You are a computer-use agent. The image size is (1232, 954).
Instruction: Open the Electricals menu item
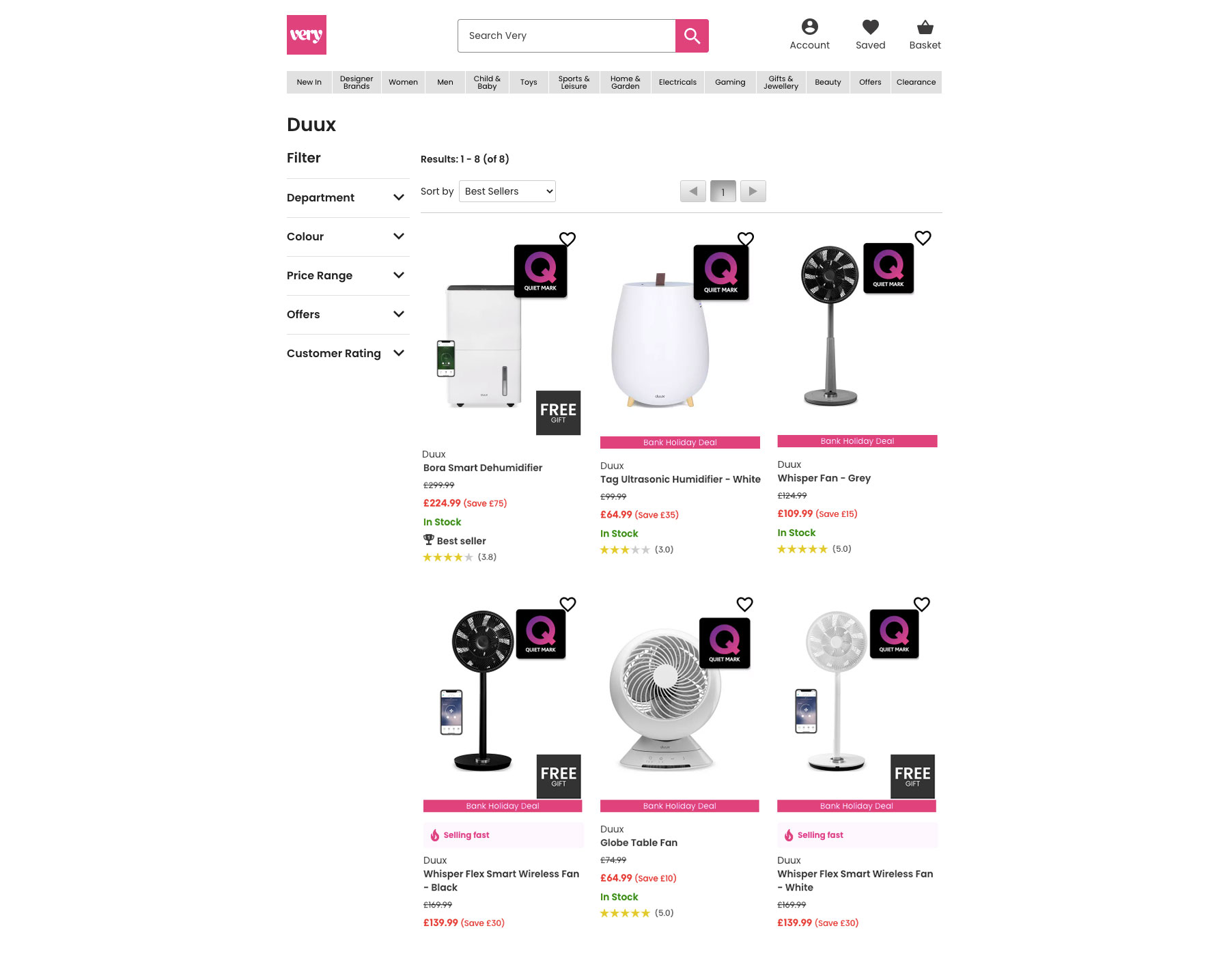(x=677, y=82)
